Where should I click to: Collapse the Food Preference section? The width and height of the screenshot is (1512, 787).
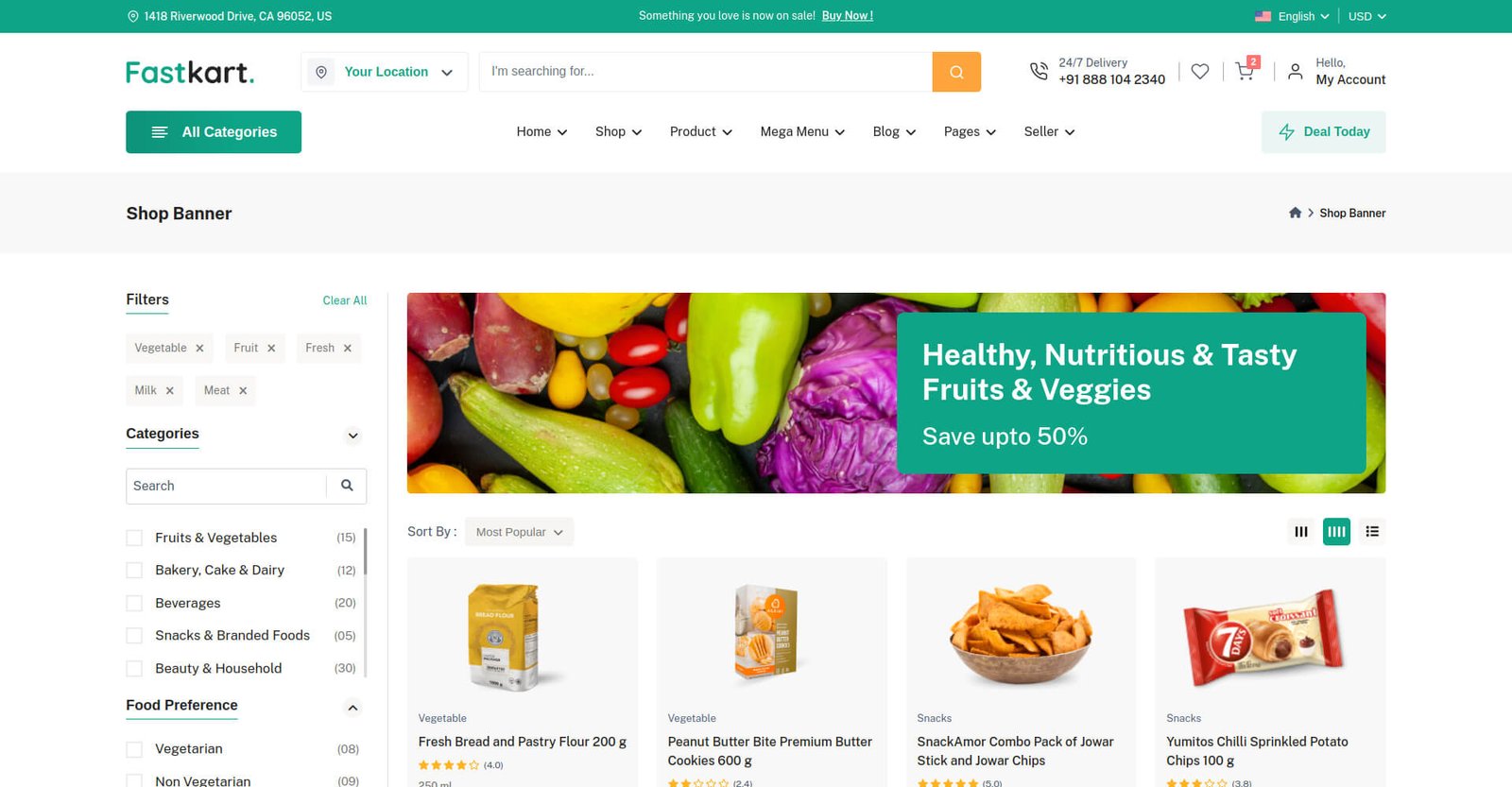click(x=352, y=708)
